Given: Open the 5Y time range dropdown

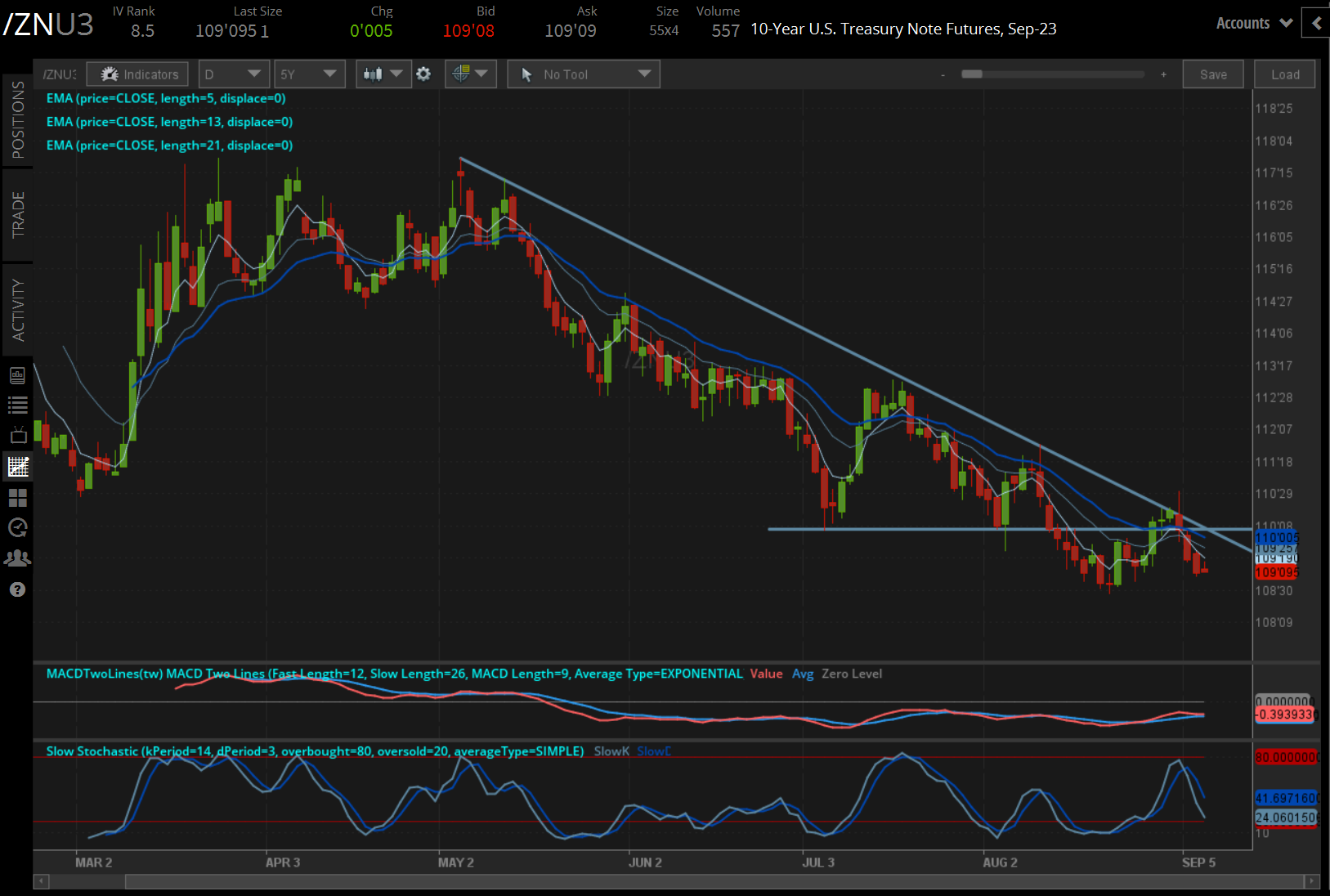Looking at the screenshot, I should click(x=309, y=74).
